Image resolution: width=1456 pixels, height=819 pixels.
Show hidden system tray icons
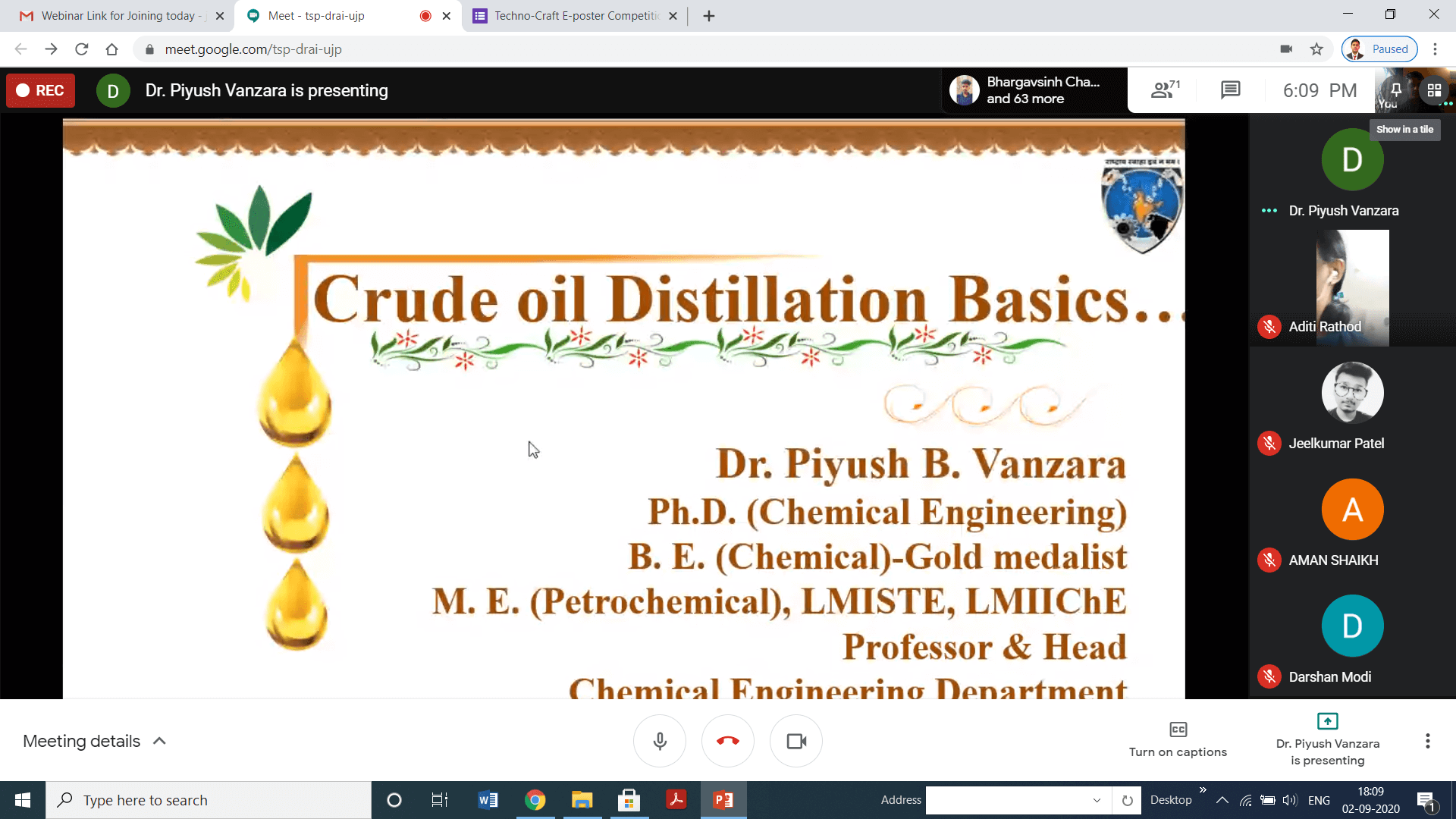[x=1222, y=800]
